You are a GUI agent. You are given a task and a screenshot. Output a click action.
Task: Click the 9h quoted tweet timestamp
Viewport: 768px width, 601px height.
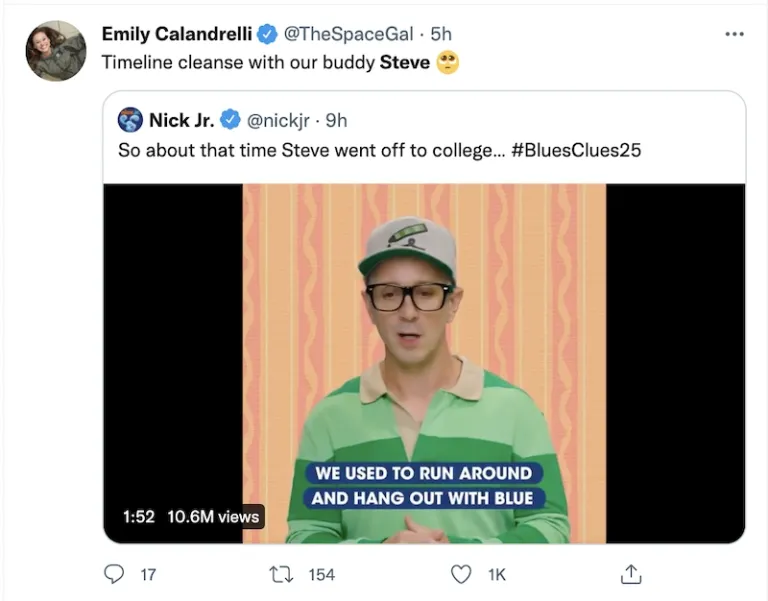point(337,121)
